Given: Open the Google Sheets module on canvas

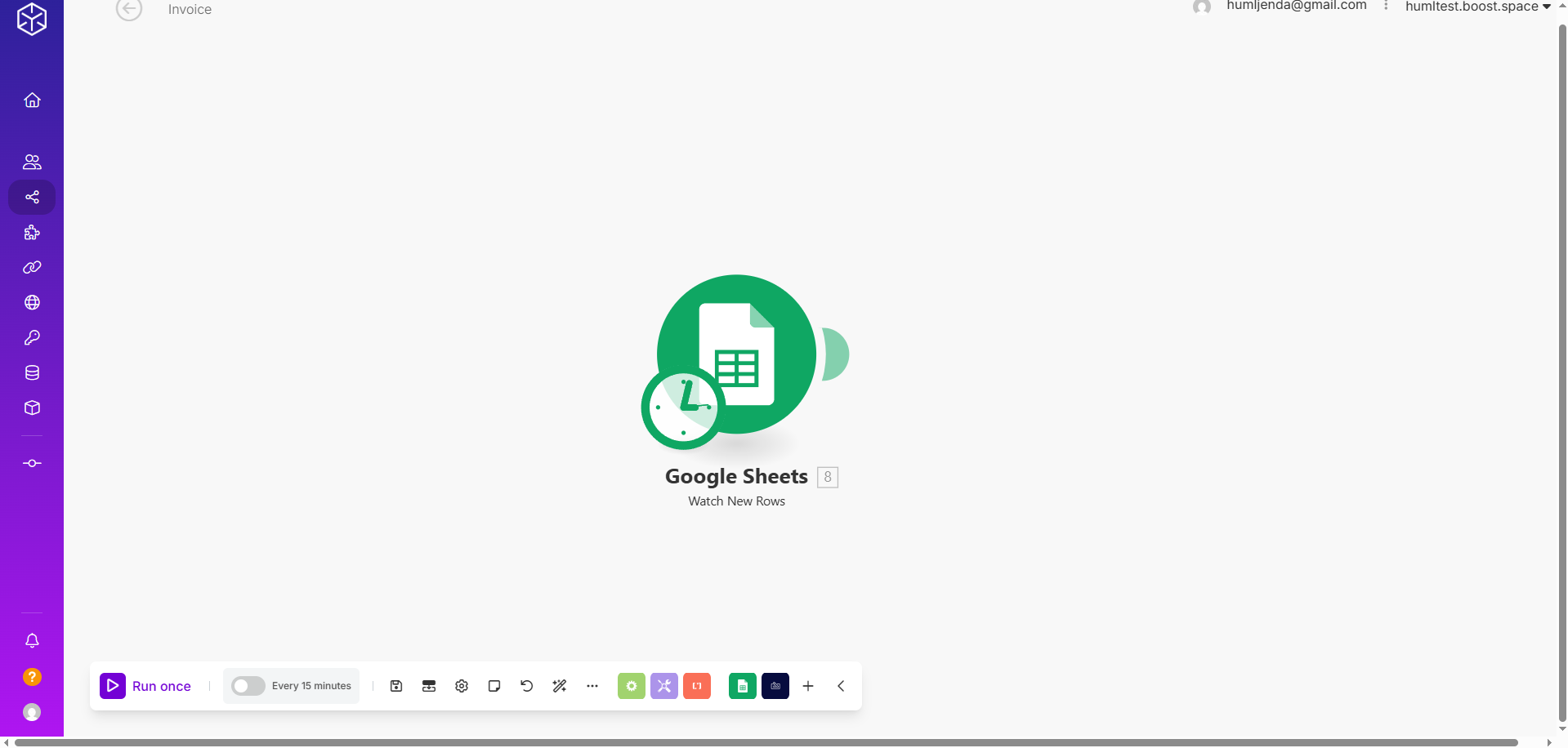Looking at the screenshot, I should (x=736, y=354).
